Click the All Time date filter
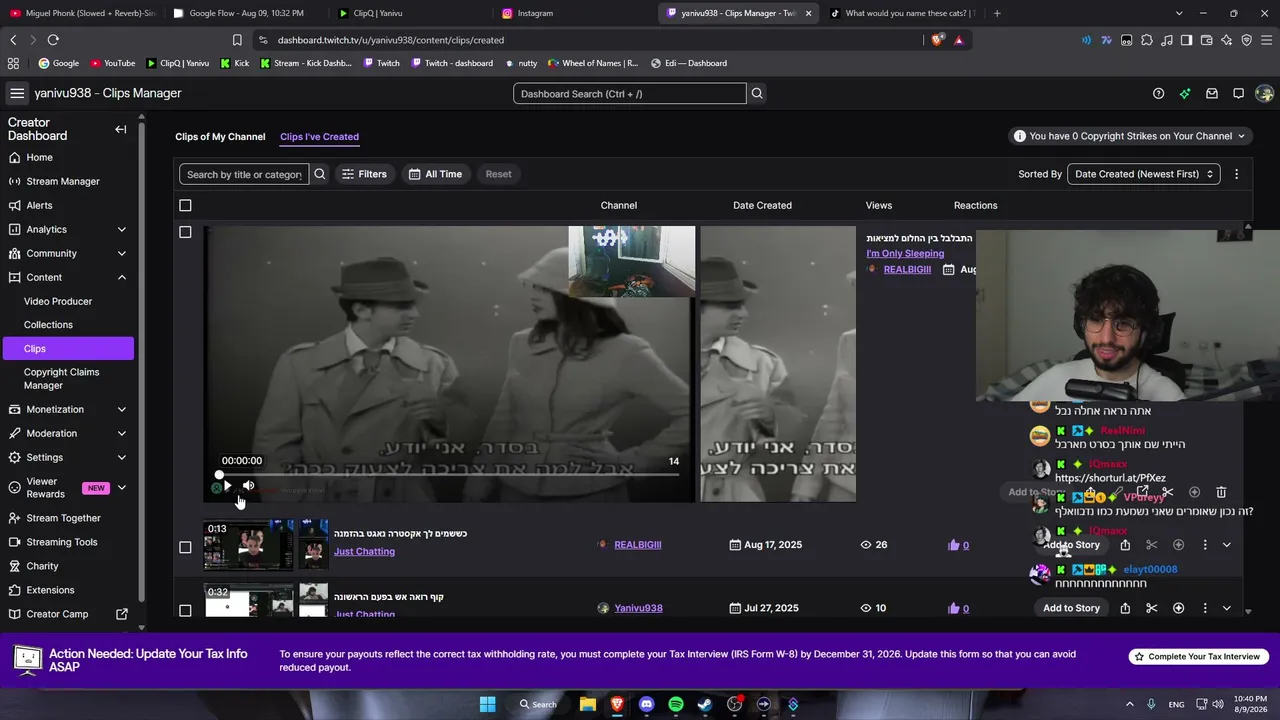Viewport: 1280px width, 720px height. (435, 174)
